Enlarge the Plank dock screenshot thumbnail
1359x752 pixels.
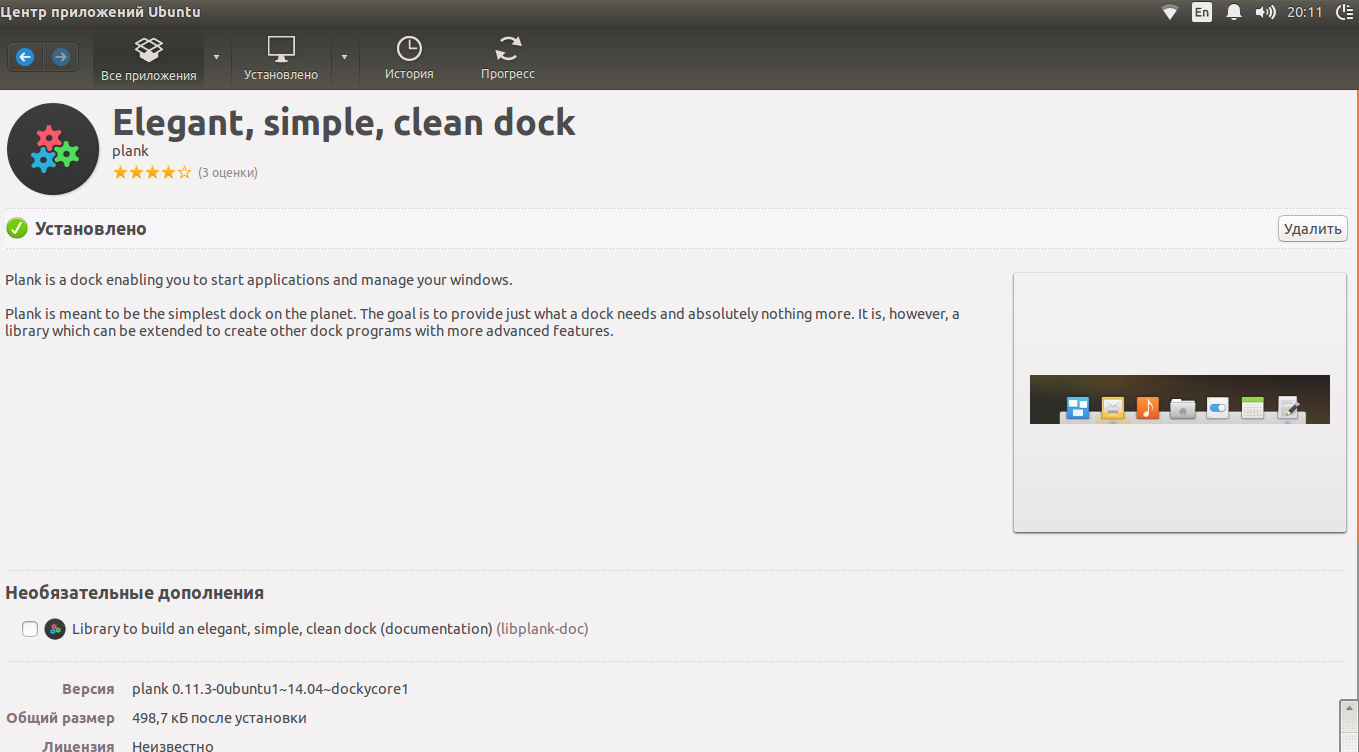1180,403
